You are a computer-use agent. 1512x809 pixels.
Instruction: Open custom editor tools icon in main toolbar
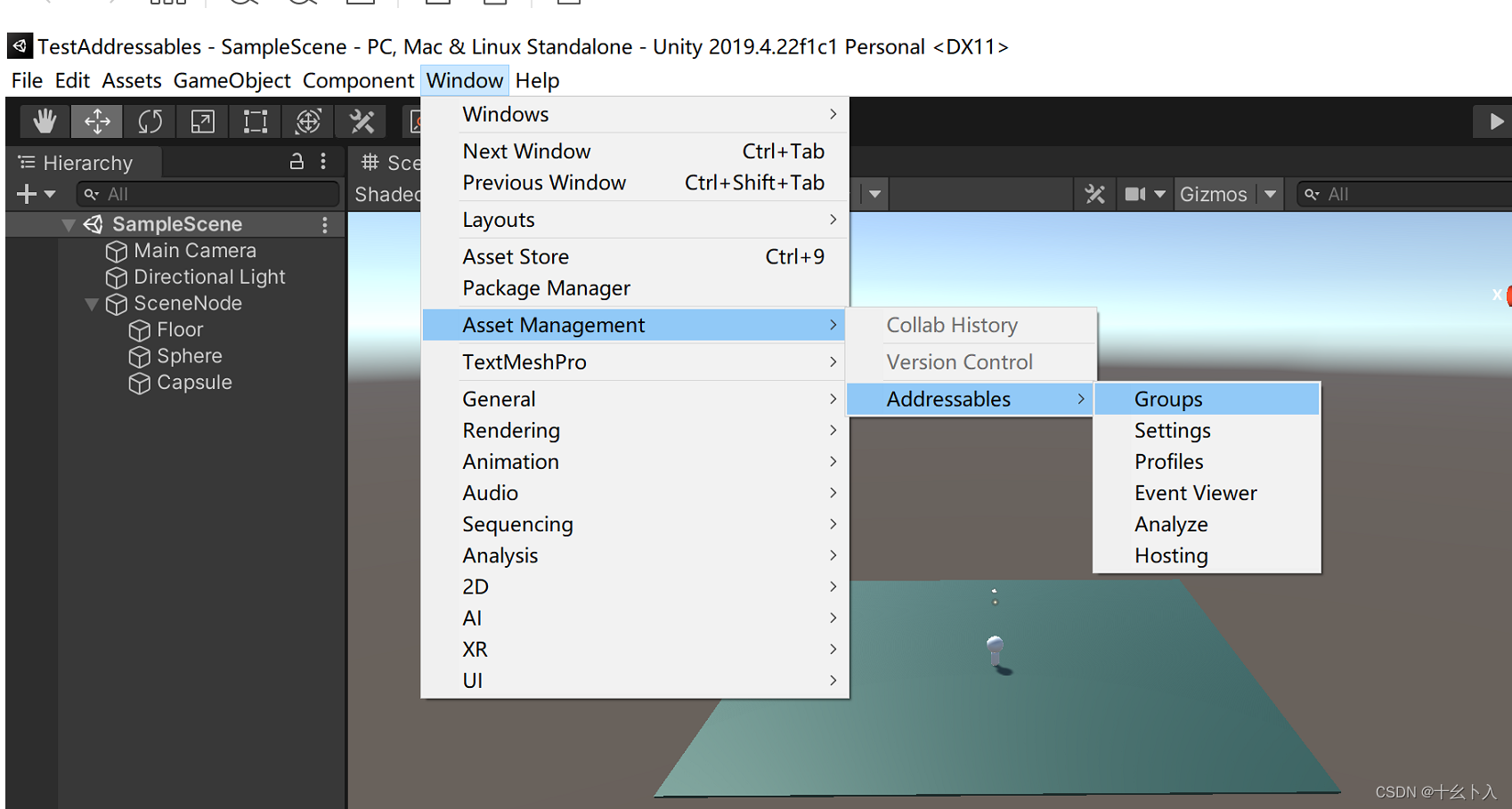point(361,121)
